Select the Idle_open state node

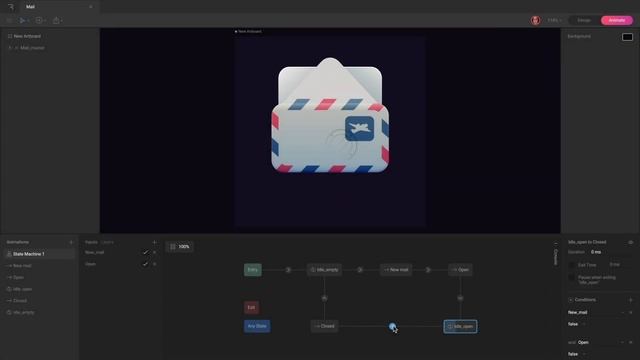point(460,326)
